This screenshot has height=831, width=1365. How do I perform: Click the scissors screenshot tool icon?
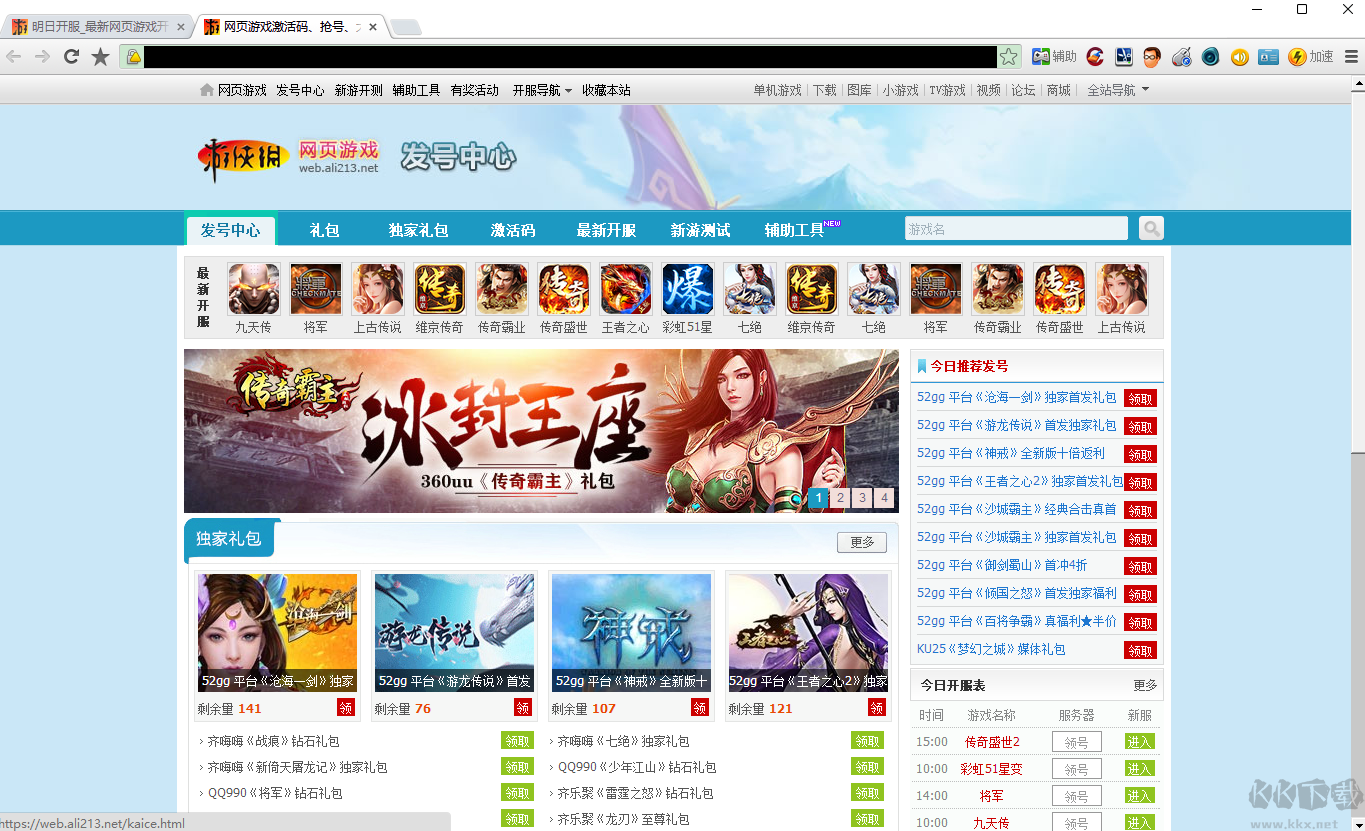click(x=1124, y=57)
